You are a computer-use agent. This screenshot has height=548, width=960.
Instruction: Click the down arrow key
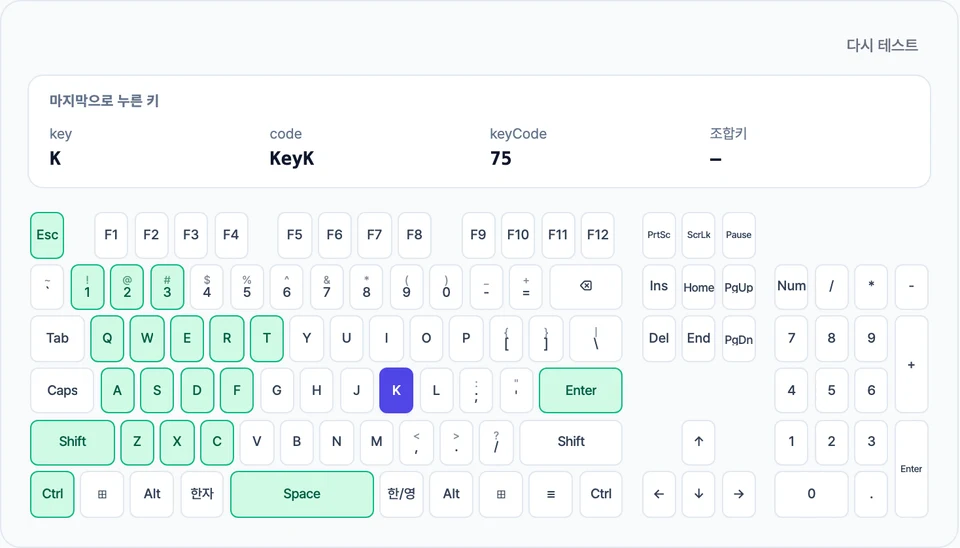(699, 494)
